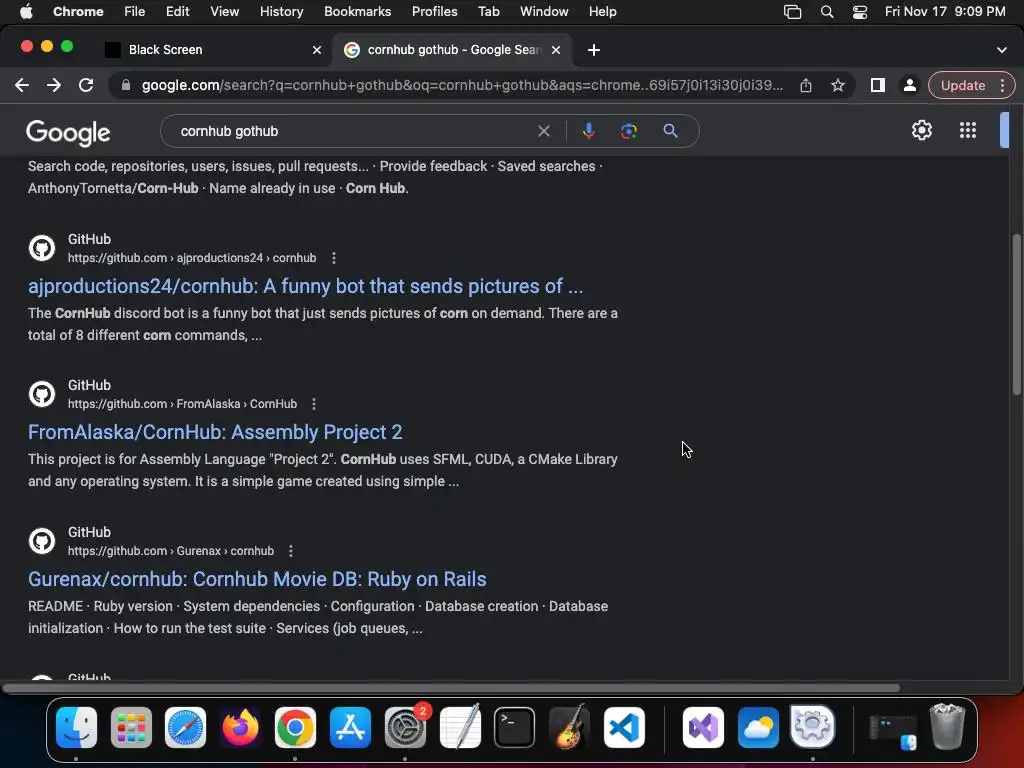Reload the current page
1024x768 pixels.
coord(86,86)
